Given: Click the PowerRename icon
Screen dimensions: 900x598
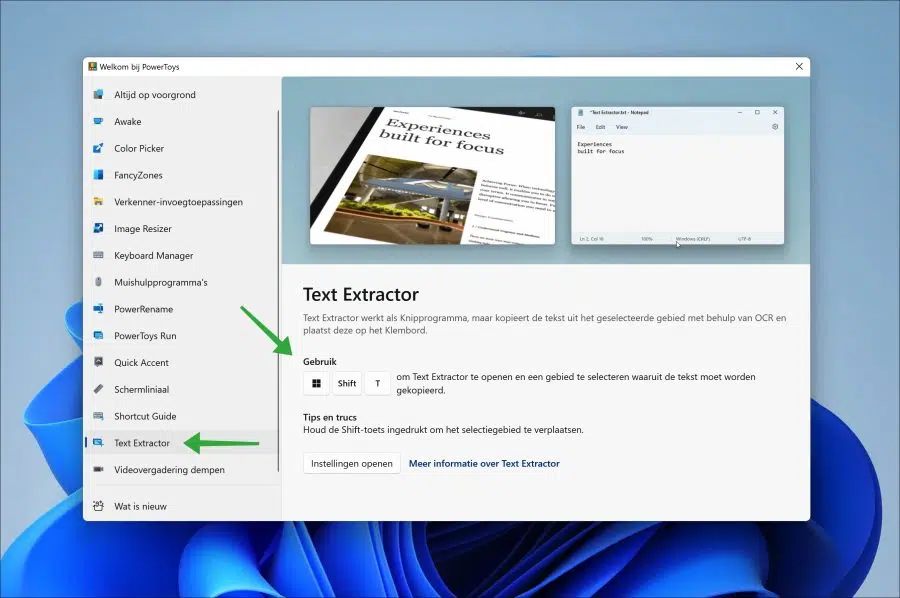Looking at the screenshot, I should [98, 309].
